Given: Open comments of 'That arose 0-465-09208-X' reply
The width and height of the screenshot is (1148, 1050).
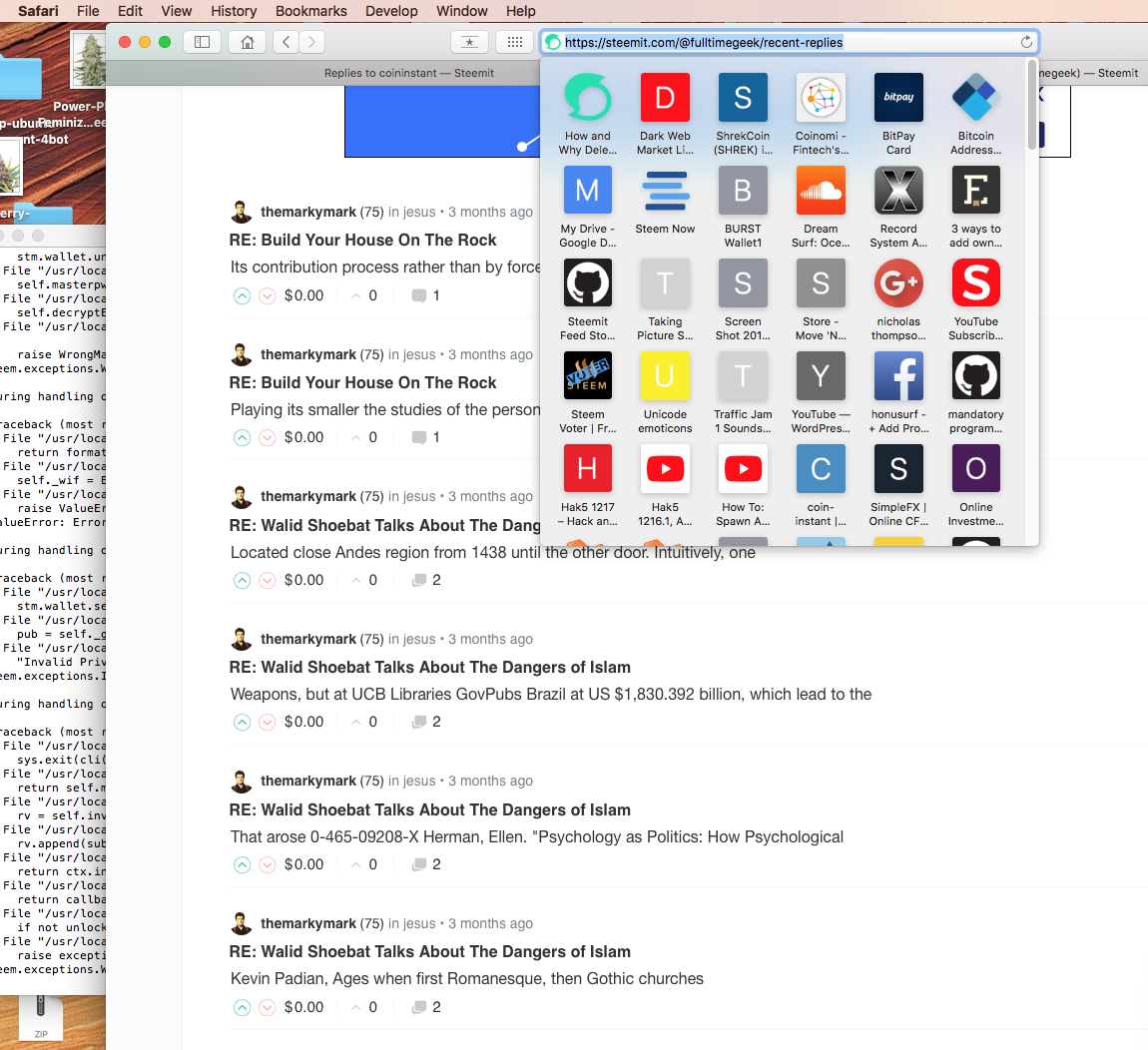Looking at the screenshot, I should point(426,864).
